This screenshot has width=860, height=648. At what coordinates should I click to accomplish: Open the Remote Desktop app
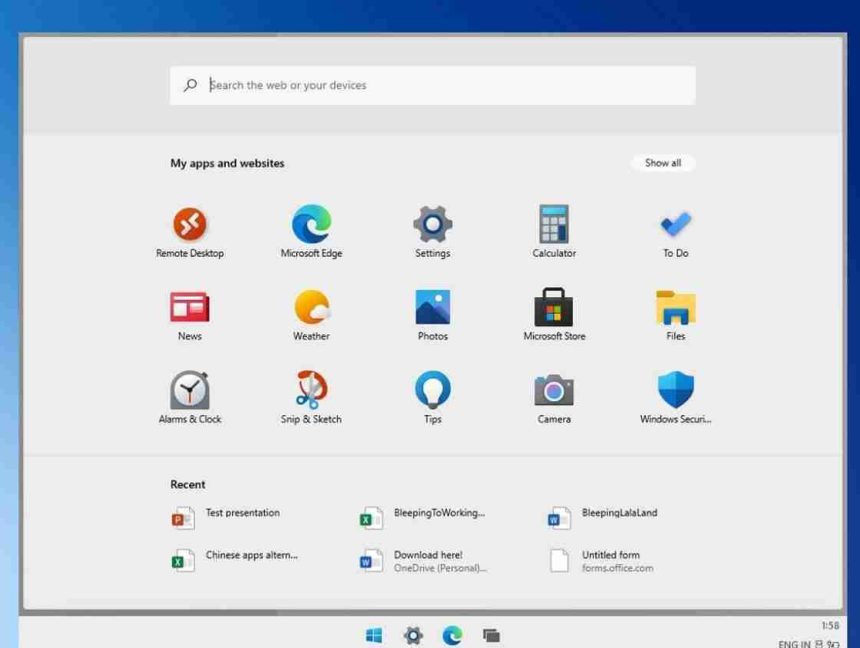(x=190, y=232)
